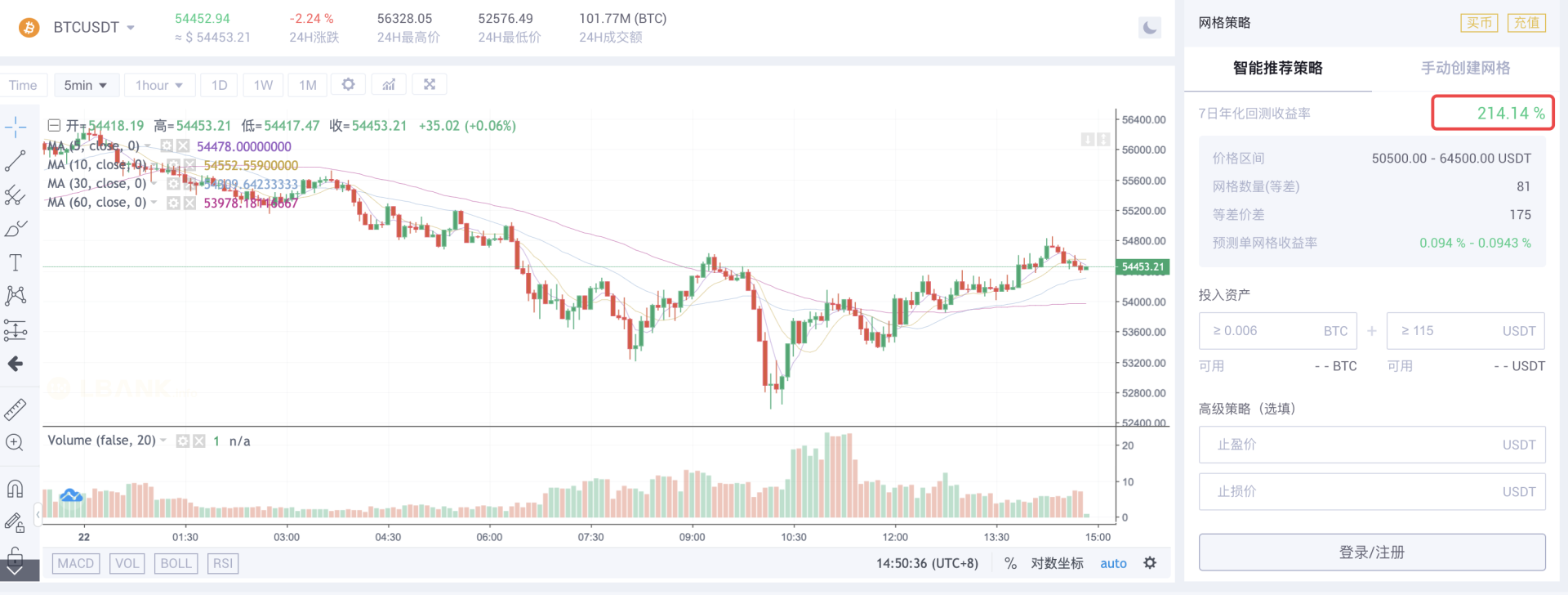
Task: Select the ruler measure tool
Action: (16, 409)
